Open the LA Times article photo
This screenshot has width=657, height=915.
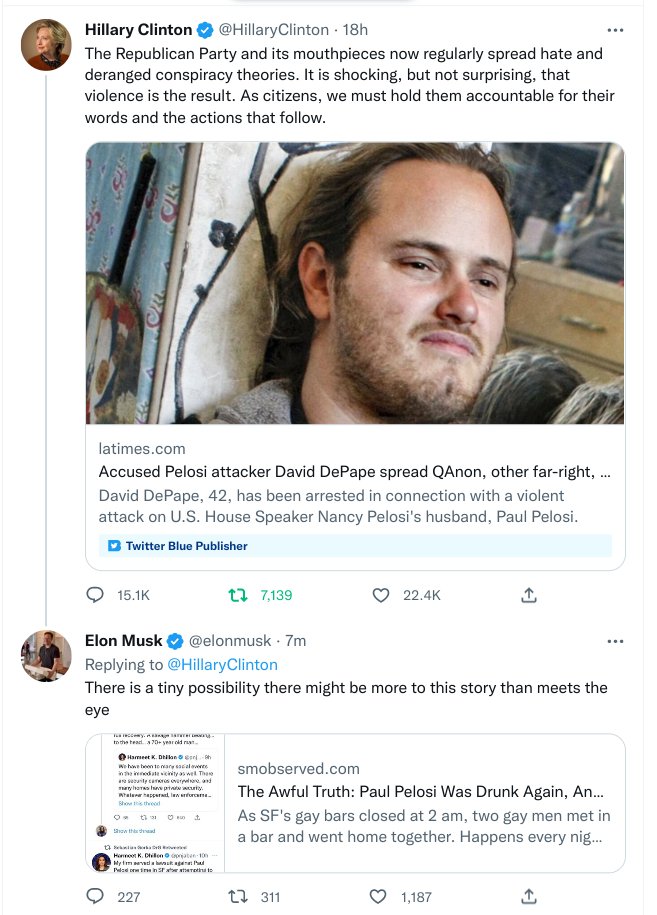pos(355,283)
